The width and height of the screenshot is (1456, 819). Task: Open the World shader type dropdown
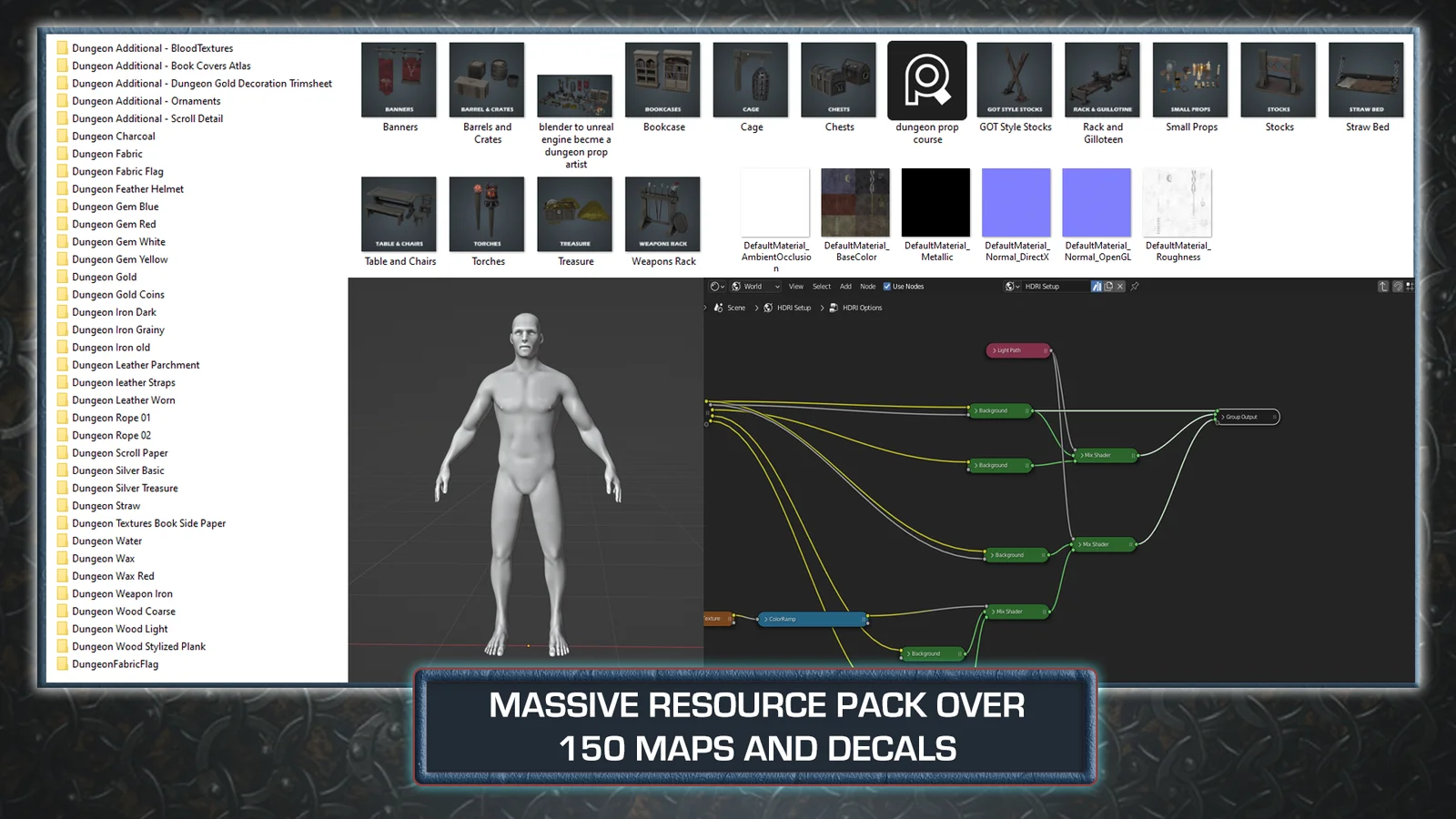pyautogui.click(x=755, y=286)
